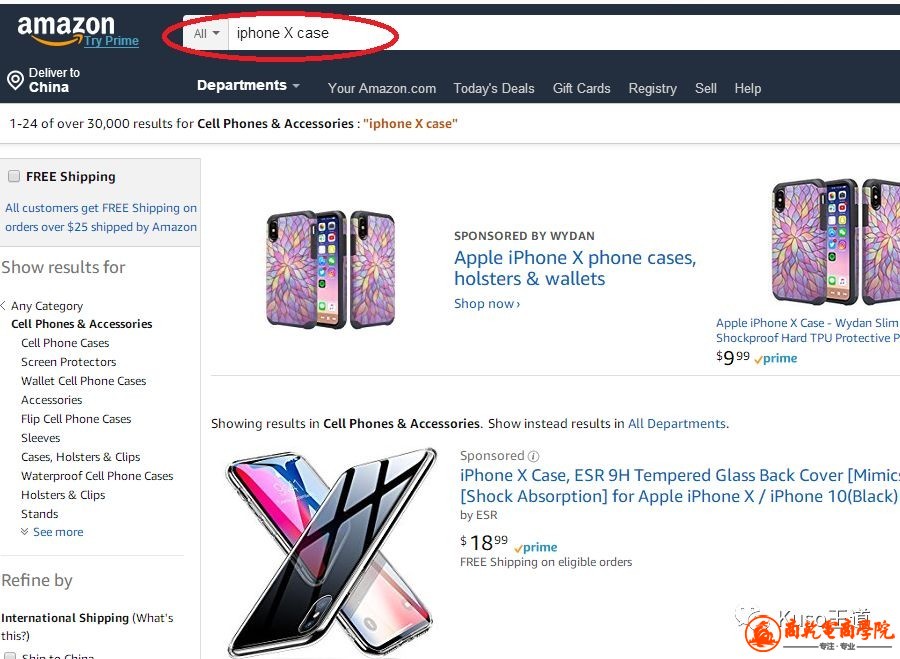Click the Sponsored info icon
The image size is (900, 659).
point(533,456)
